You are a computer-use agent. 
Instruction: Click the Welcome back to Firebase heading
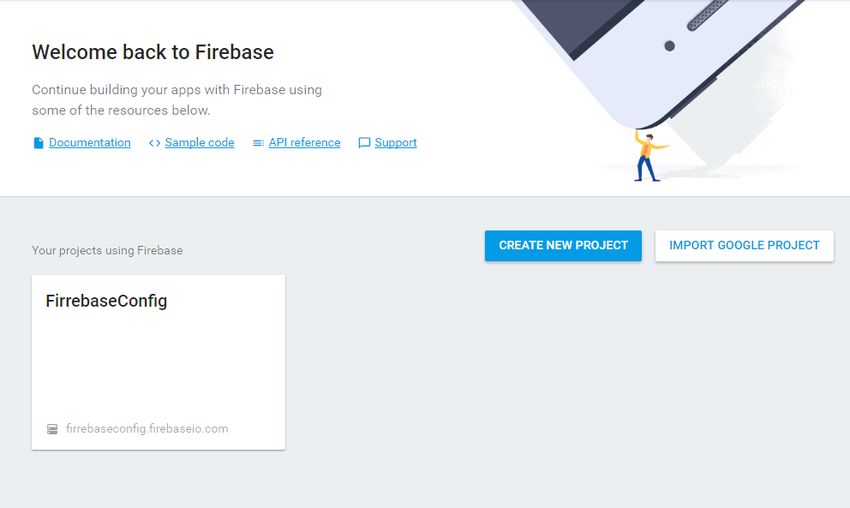pos(153,53)
